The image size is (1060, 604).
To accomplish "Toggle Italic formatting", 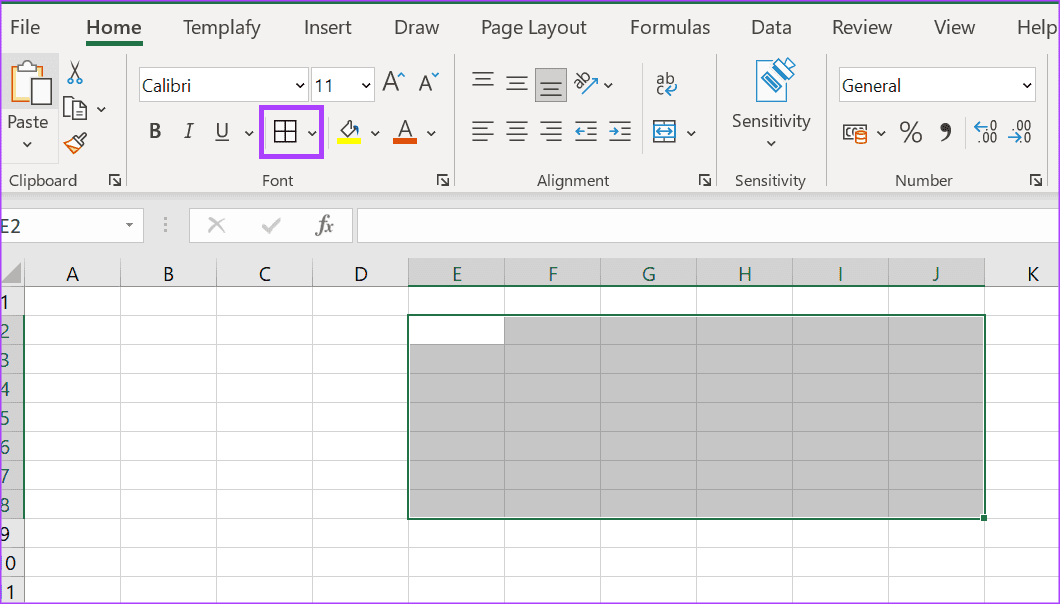I will coord(189,131).
